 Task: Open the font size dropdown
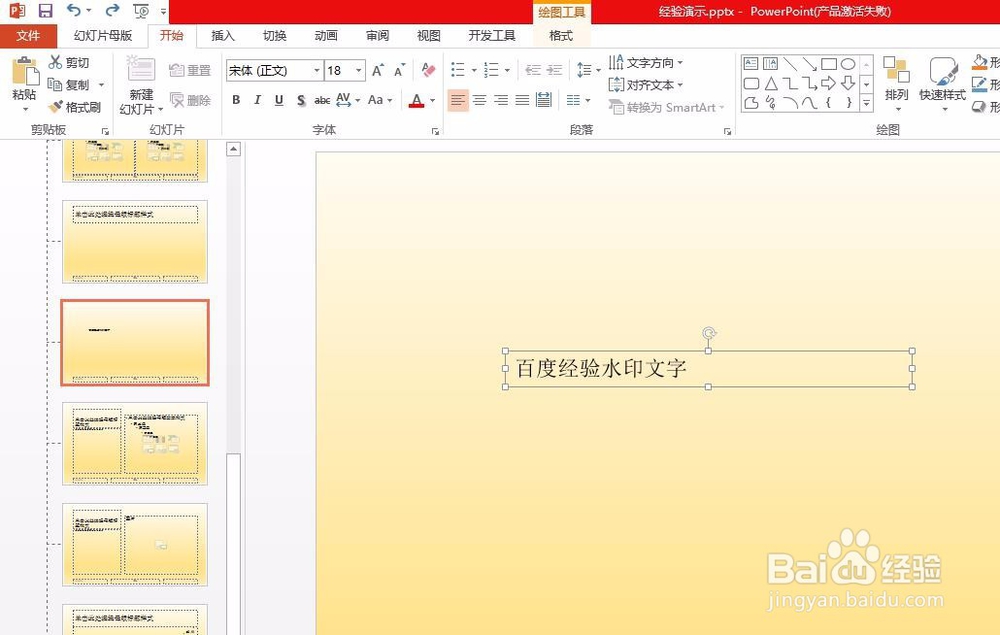point(359,70)
